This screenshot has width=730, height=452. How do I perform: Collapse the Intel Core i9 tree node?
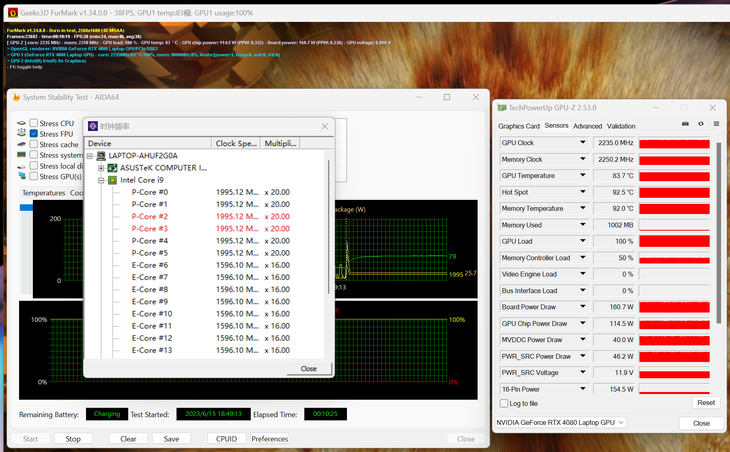pos(101,180)
